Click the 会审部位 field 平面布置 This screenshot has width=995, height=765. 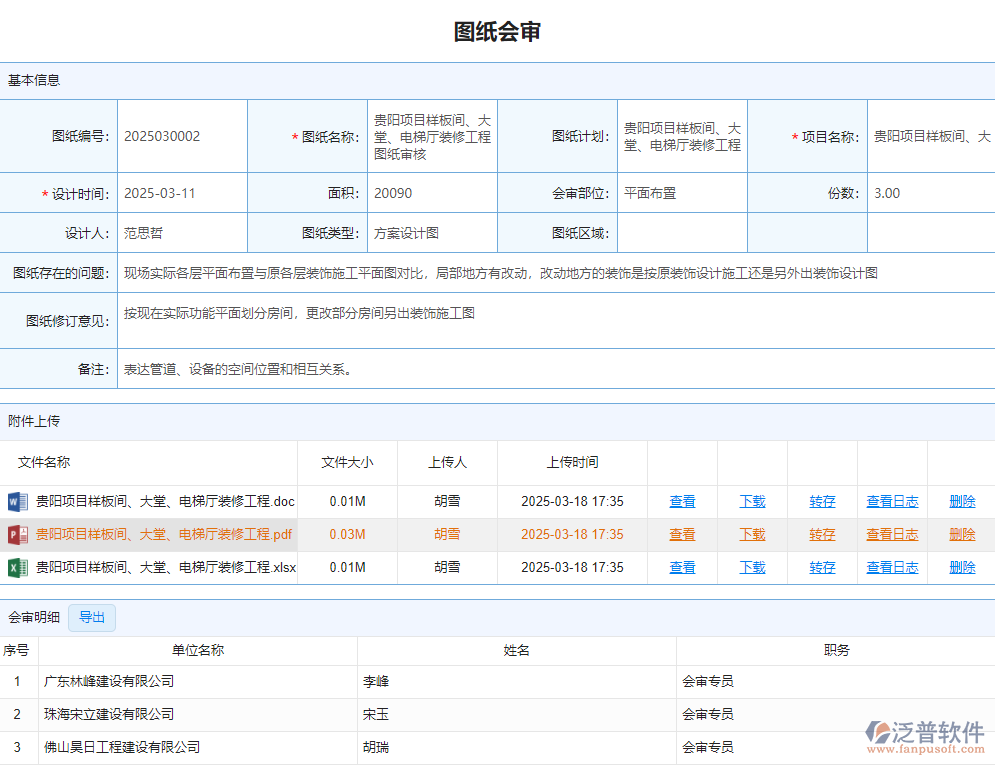(682, 194)
